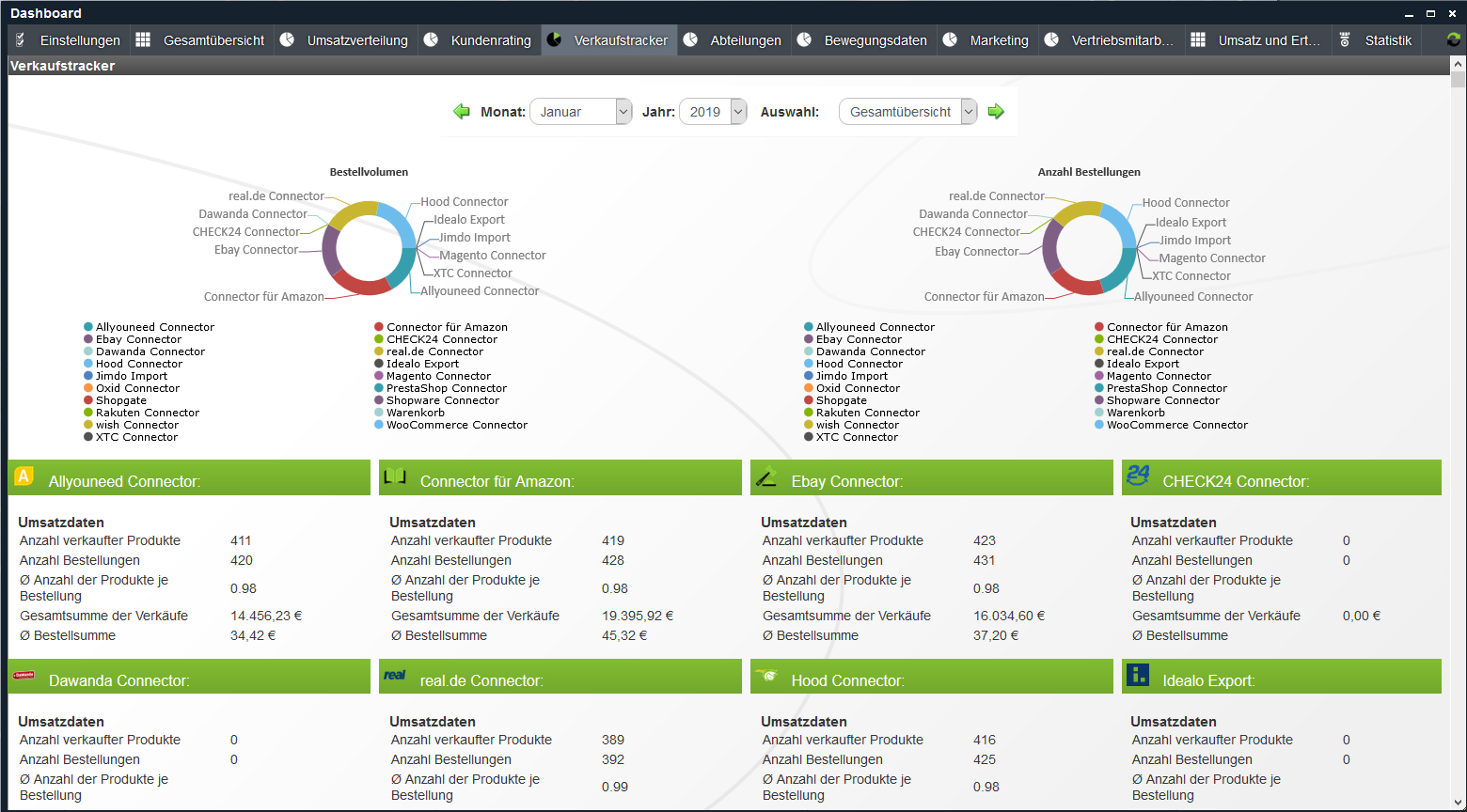Open the Einstellungen tab

tap(69, 40)
